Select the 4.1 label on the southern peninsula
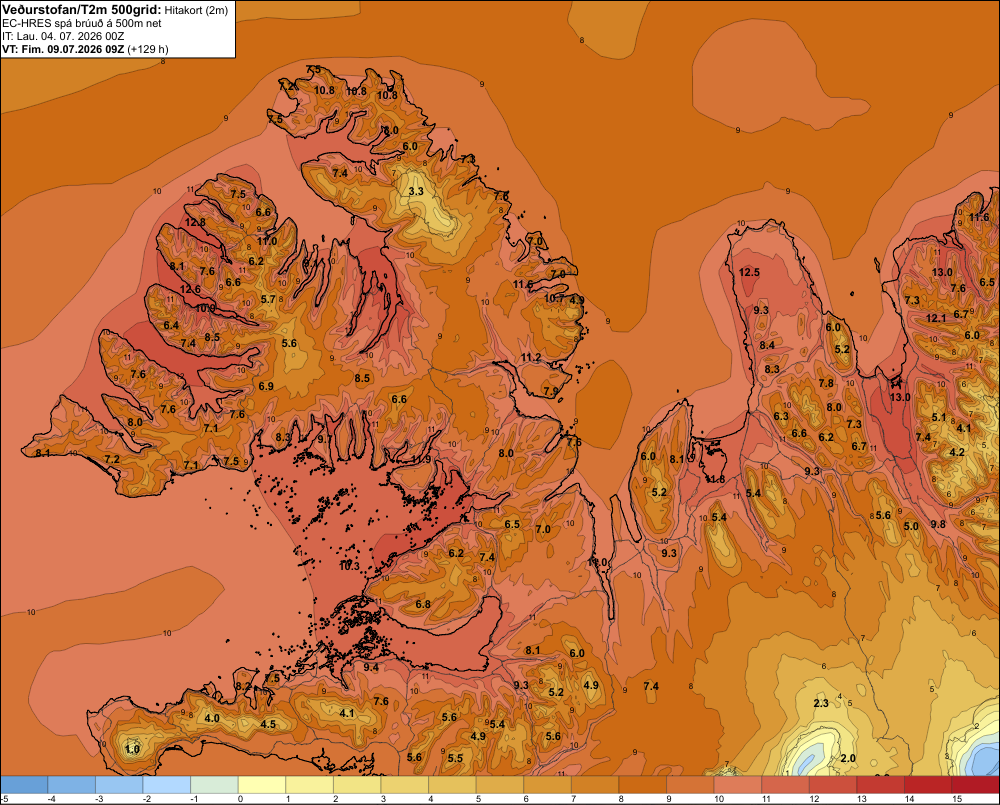This screenshot has height=805, width=1000. click(x=346, y=713)
